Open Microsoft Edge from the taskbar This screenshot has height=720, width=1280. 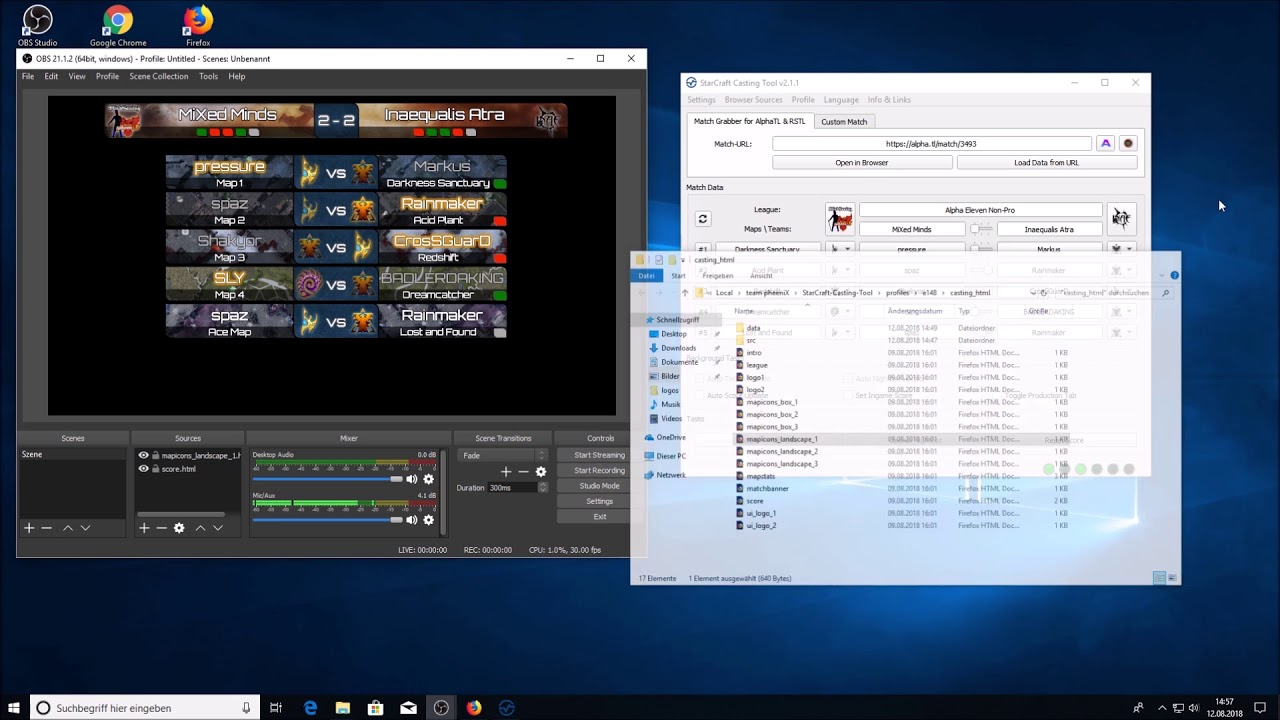(310, 708)
